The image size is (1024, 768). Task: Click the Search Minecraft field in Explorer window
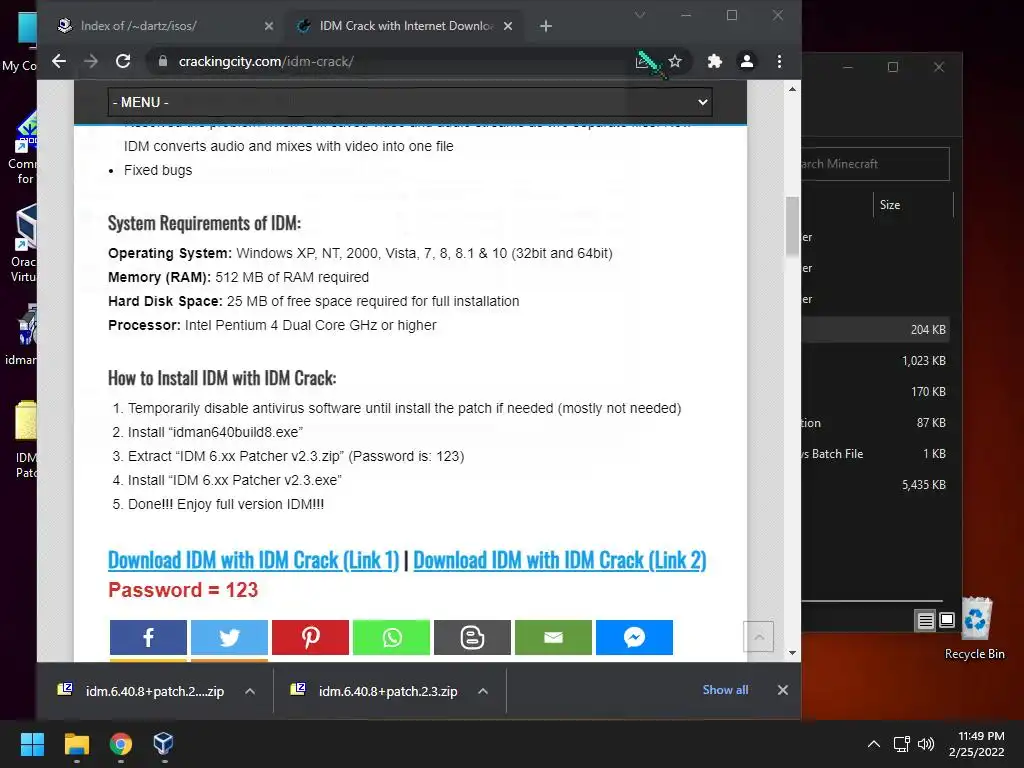pos(875,164)
